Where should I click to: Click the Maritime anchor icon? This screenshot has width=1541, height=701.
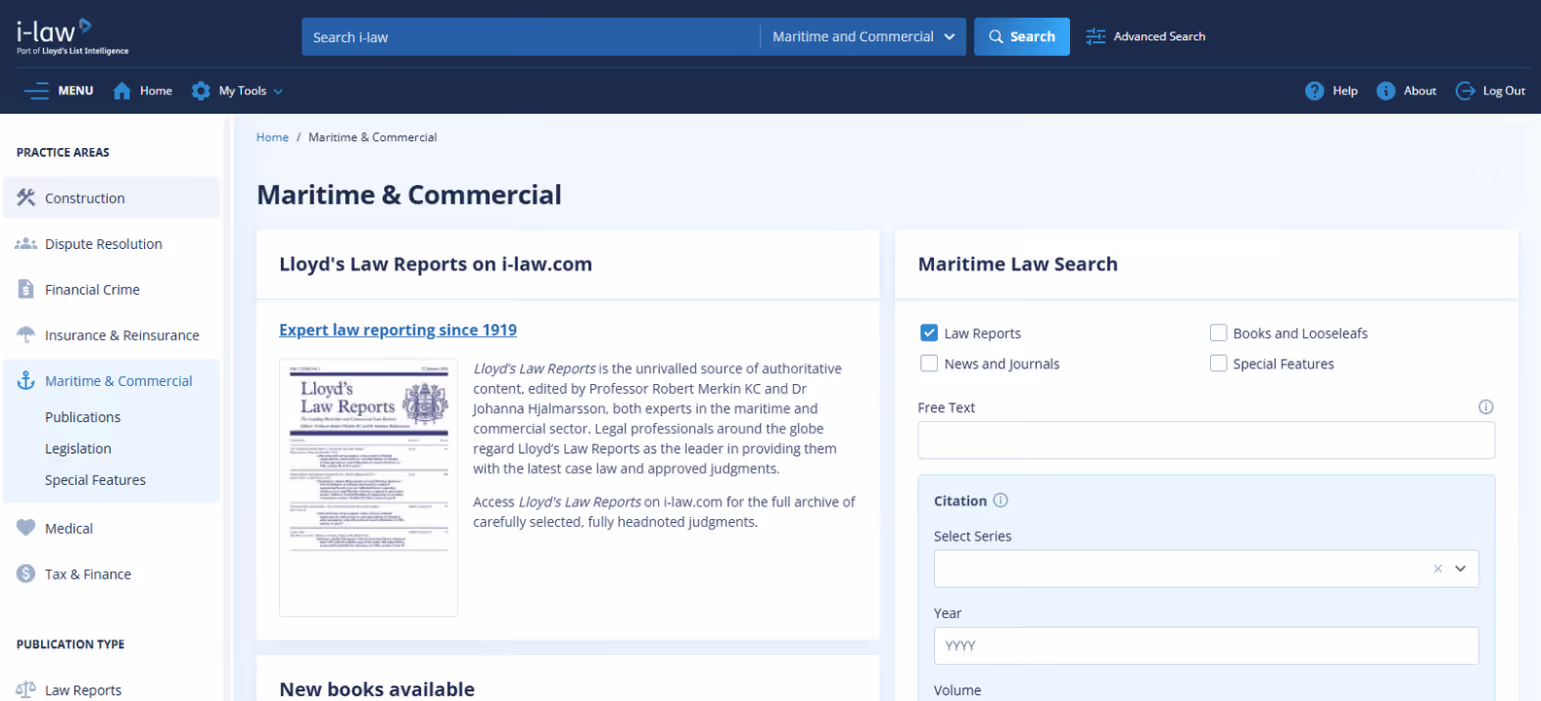(26, 381)
